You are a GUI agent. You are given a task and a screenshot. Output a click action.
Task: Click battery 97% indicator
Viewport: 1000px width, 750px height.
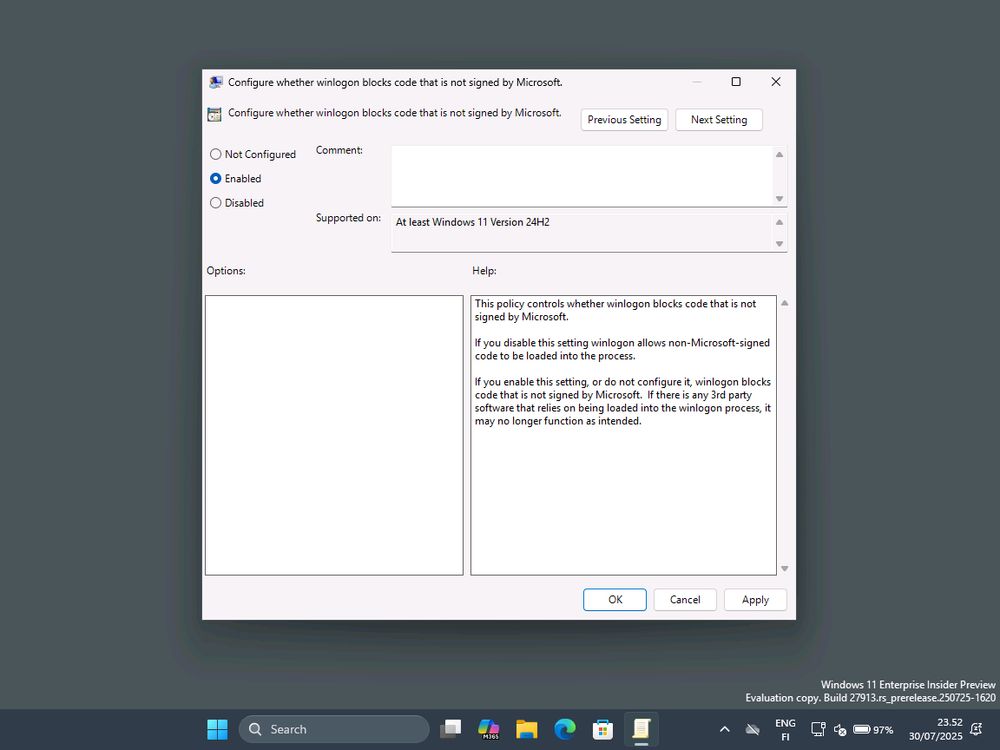coord(873,730)
